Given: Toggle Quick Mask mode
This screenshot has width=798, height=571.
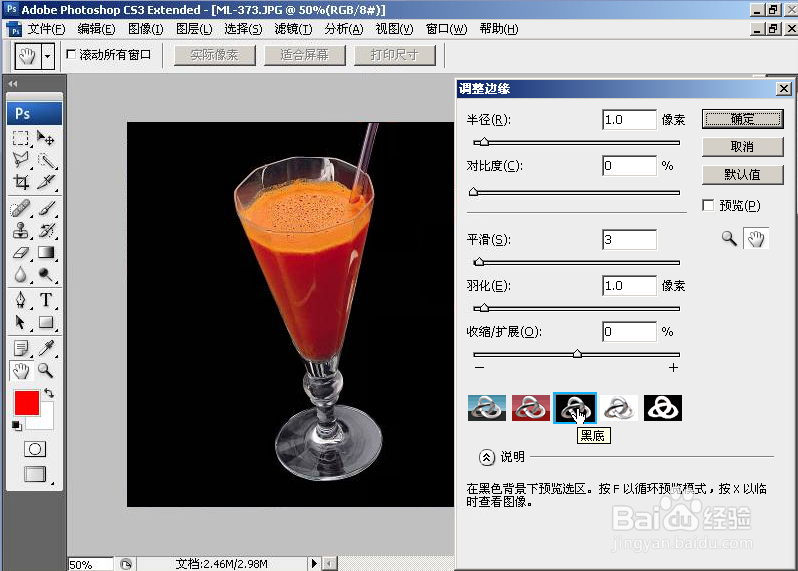Looking at the screenshot, I should tap(35, 449).
